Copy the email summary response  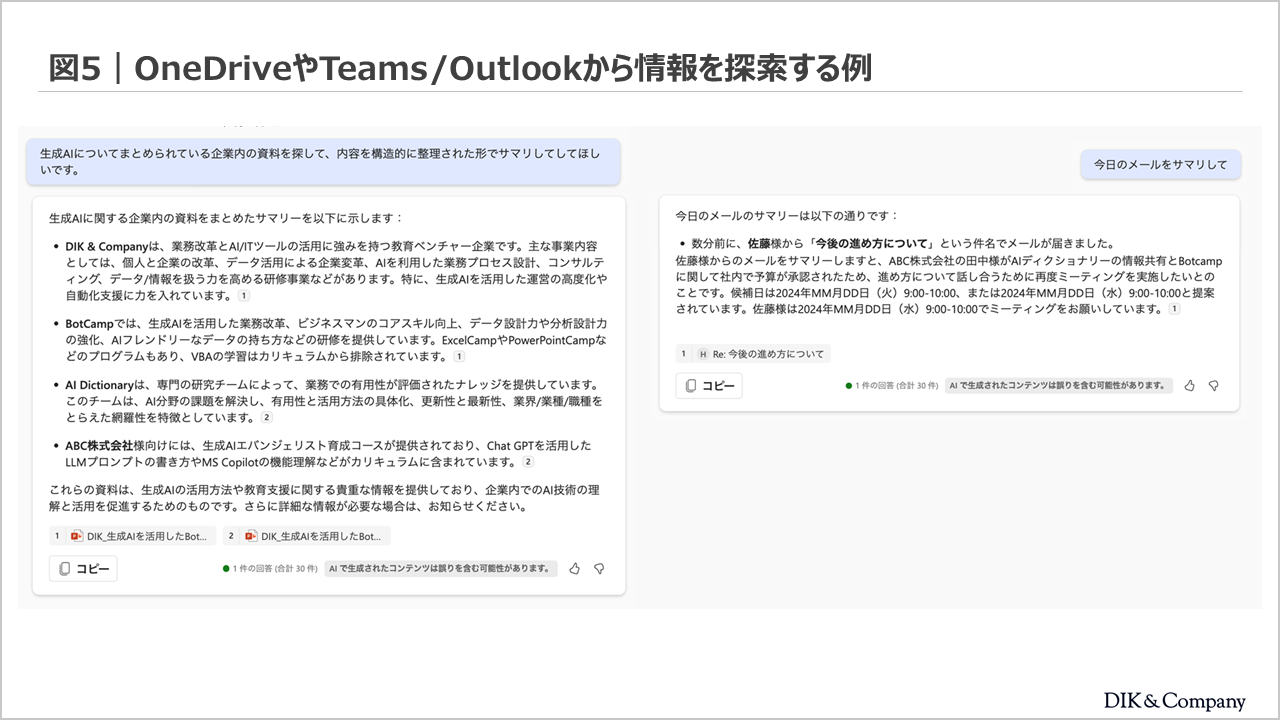(709, 386)
